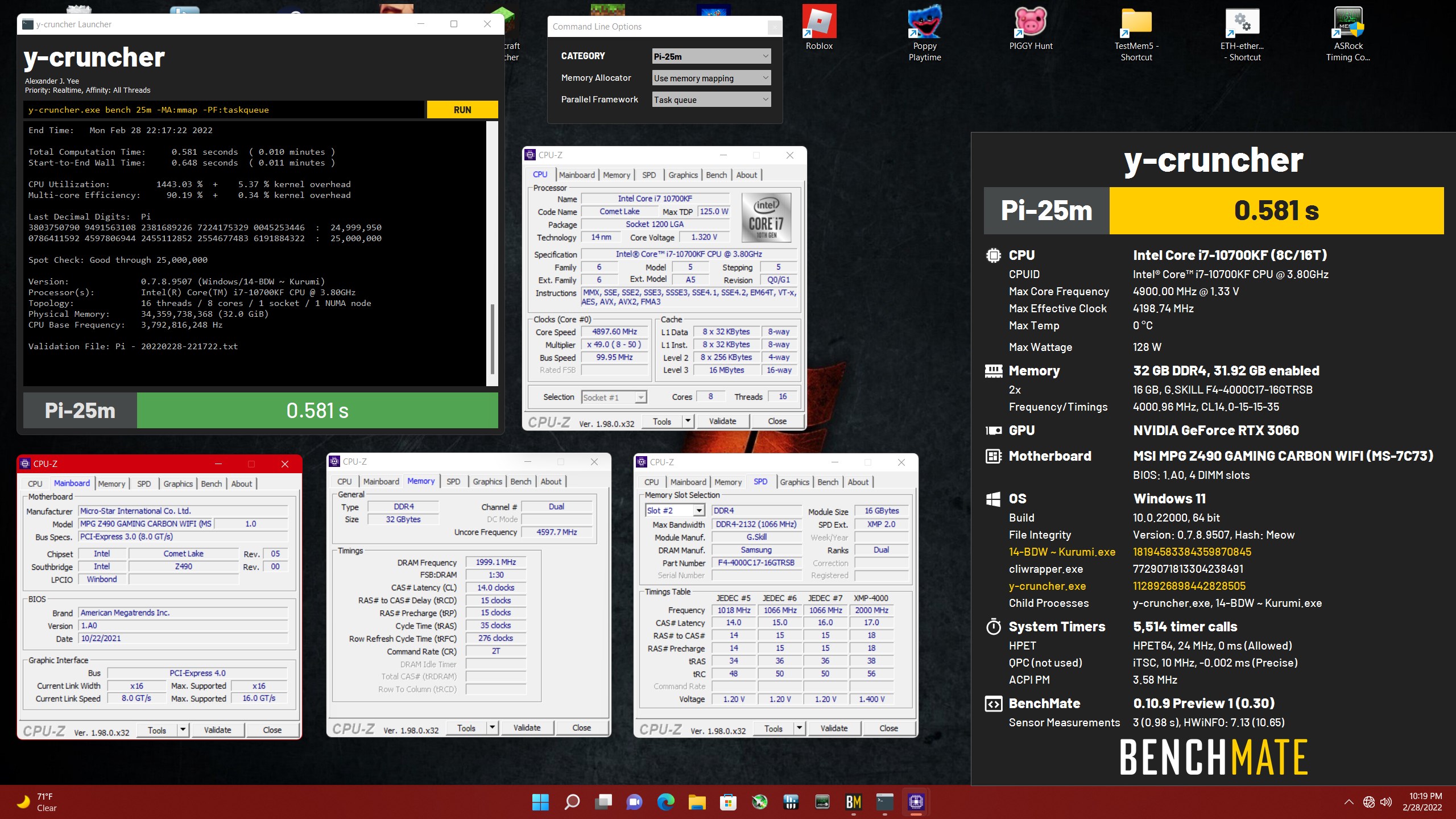Expand the Slot #2 memory slot dropdown
1456x819 pixels.
coord(675,511)
